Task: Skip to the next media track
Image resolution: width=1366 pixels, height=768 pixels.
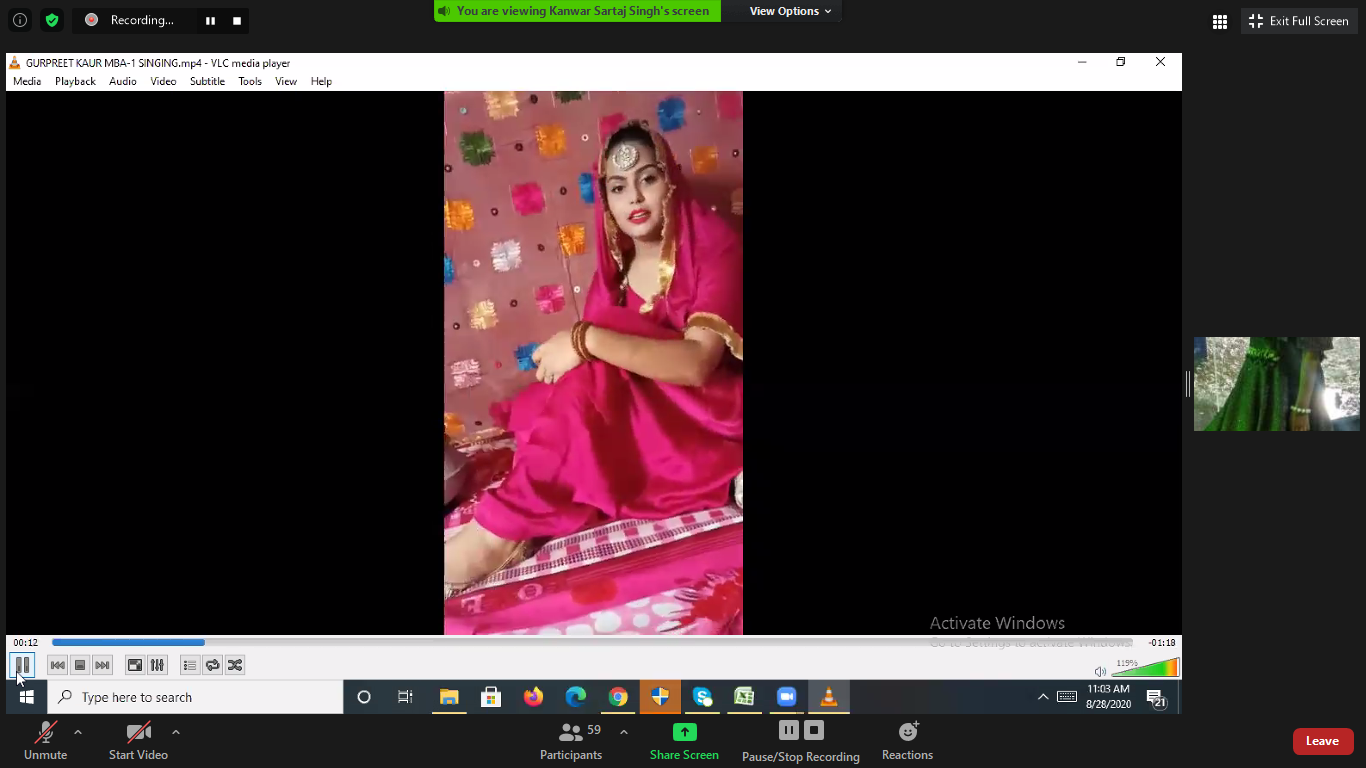Action: tap(102, 665)
